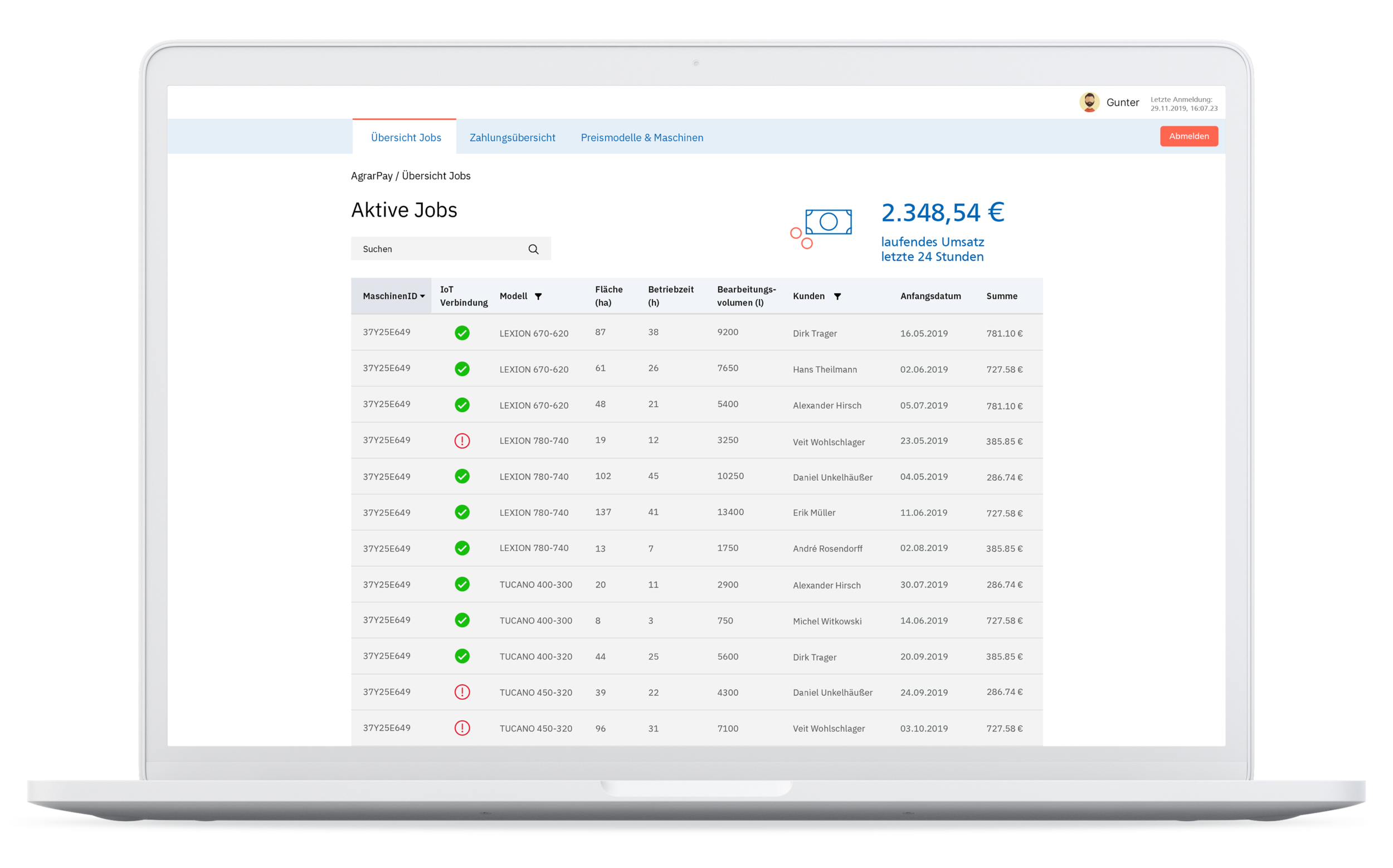This screenshot has width=1393, height=868.
Task: Switch to the Zahlungsübersicht tab
Action: [512, 138]
